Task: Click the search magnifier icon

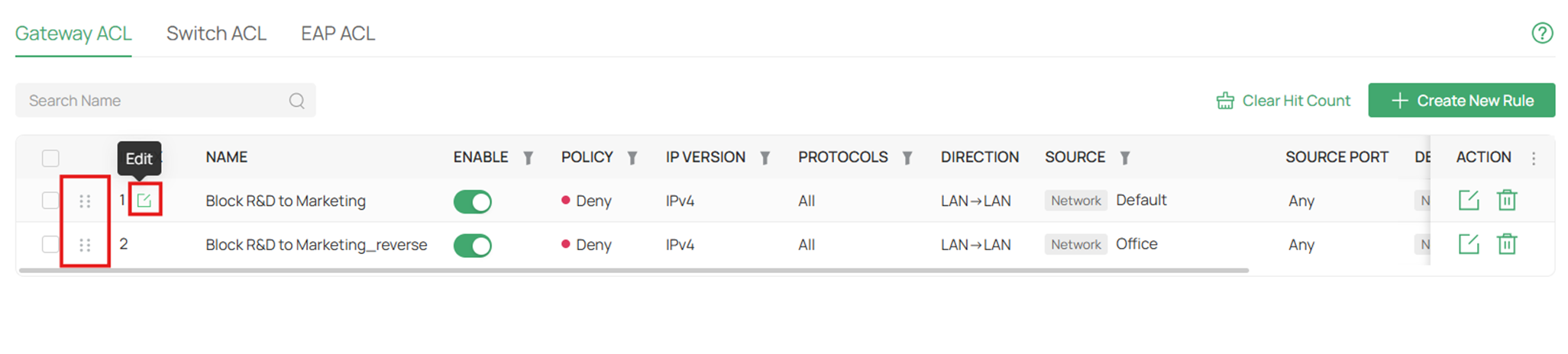Action: point(297,101)
